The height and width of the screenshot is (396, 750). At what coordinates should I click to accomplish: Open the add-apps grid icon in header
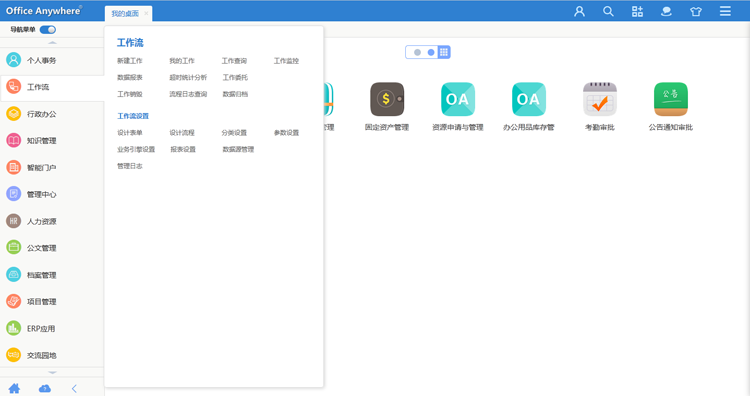pos(637,11)
